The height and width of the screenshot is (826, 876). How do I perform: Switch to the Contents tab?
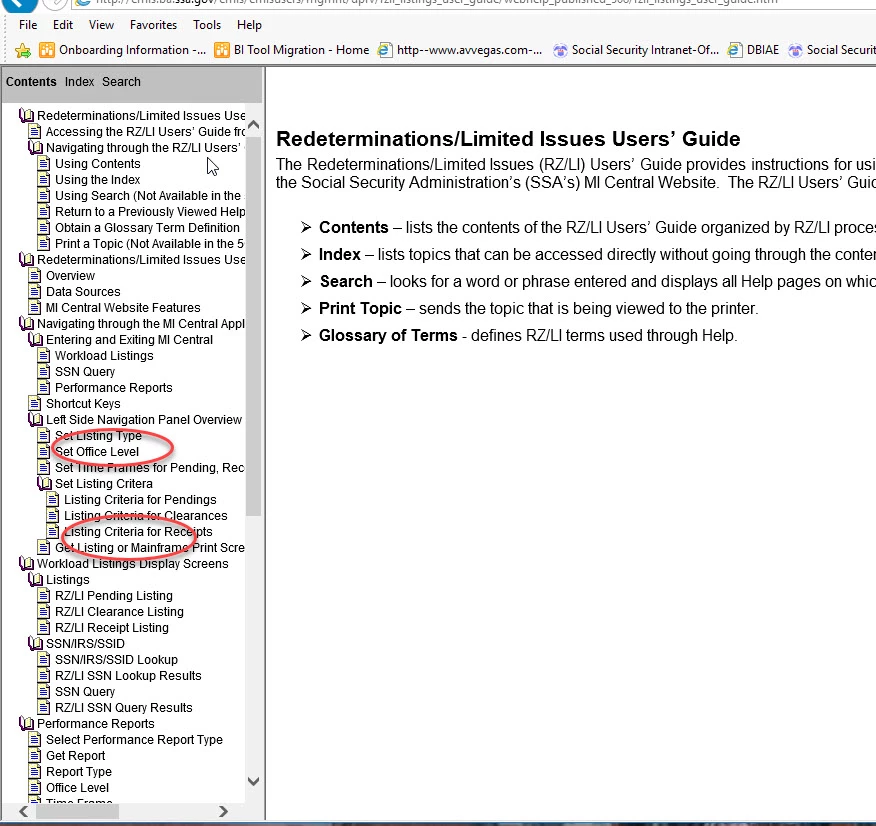pos(31,82)
